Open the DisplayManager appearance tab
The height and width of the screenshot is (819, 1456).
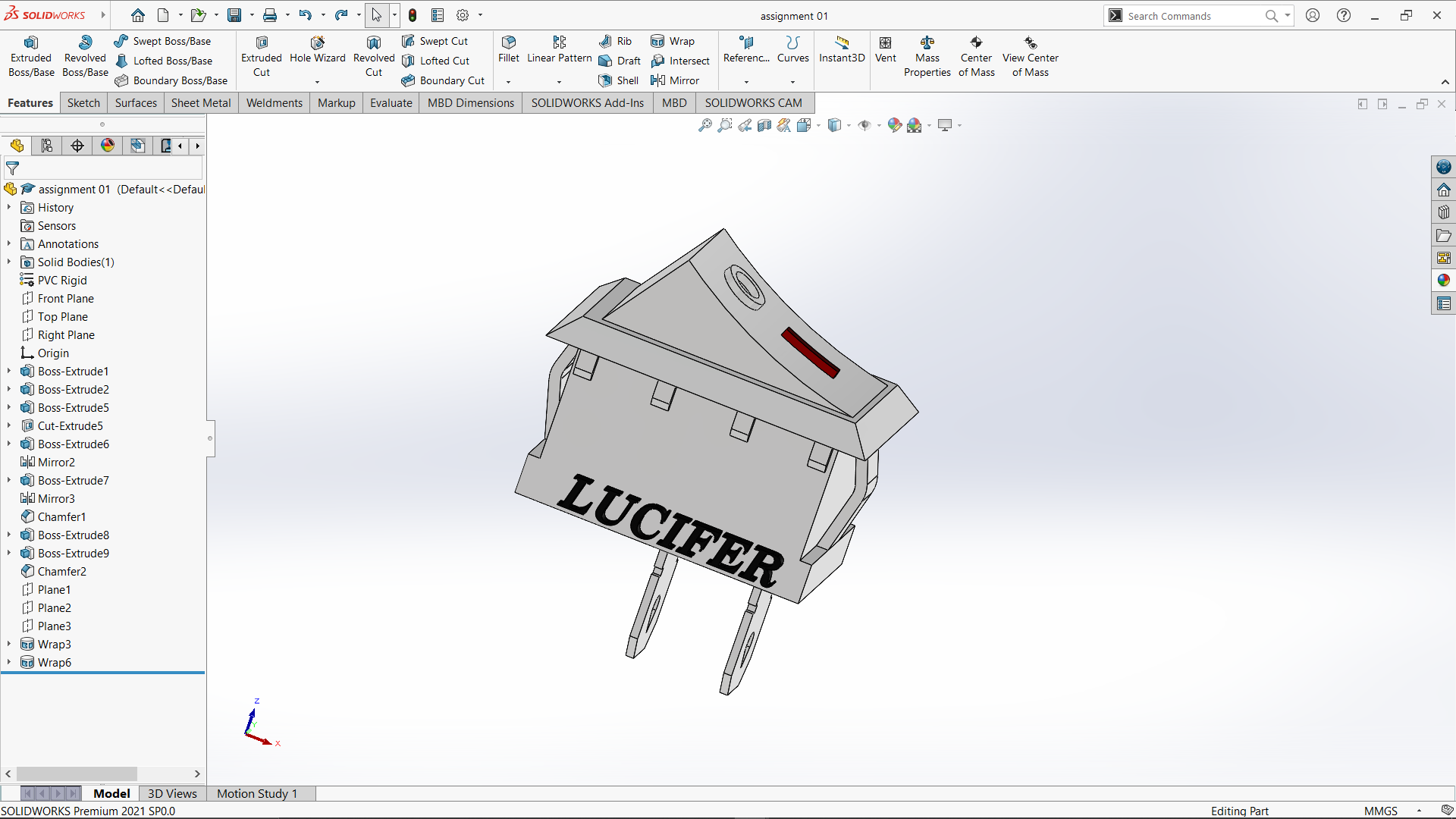(108, 146)
